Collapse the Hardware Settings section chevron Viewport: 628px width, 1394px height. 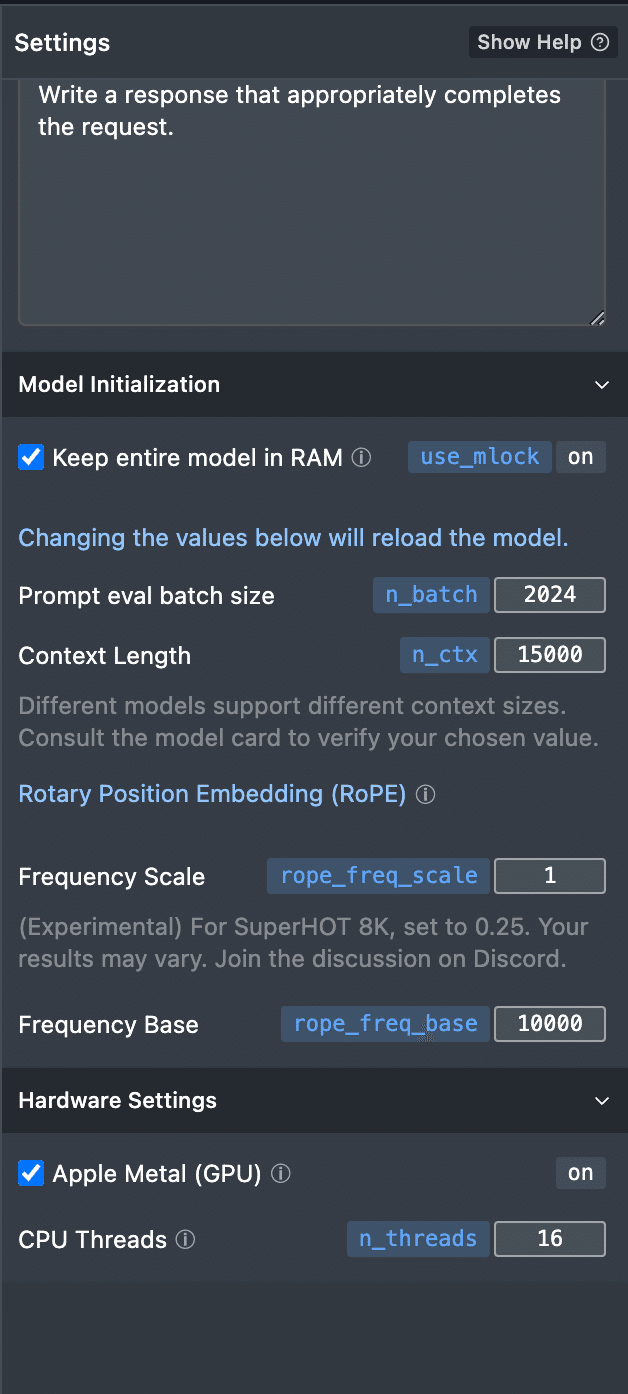602,1101
